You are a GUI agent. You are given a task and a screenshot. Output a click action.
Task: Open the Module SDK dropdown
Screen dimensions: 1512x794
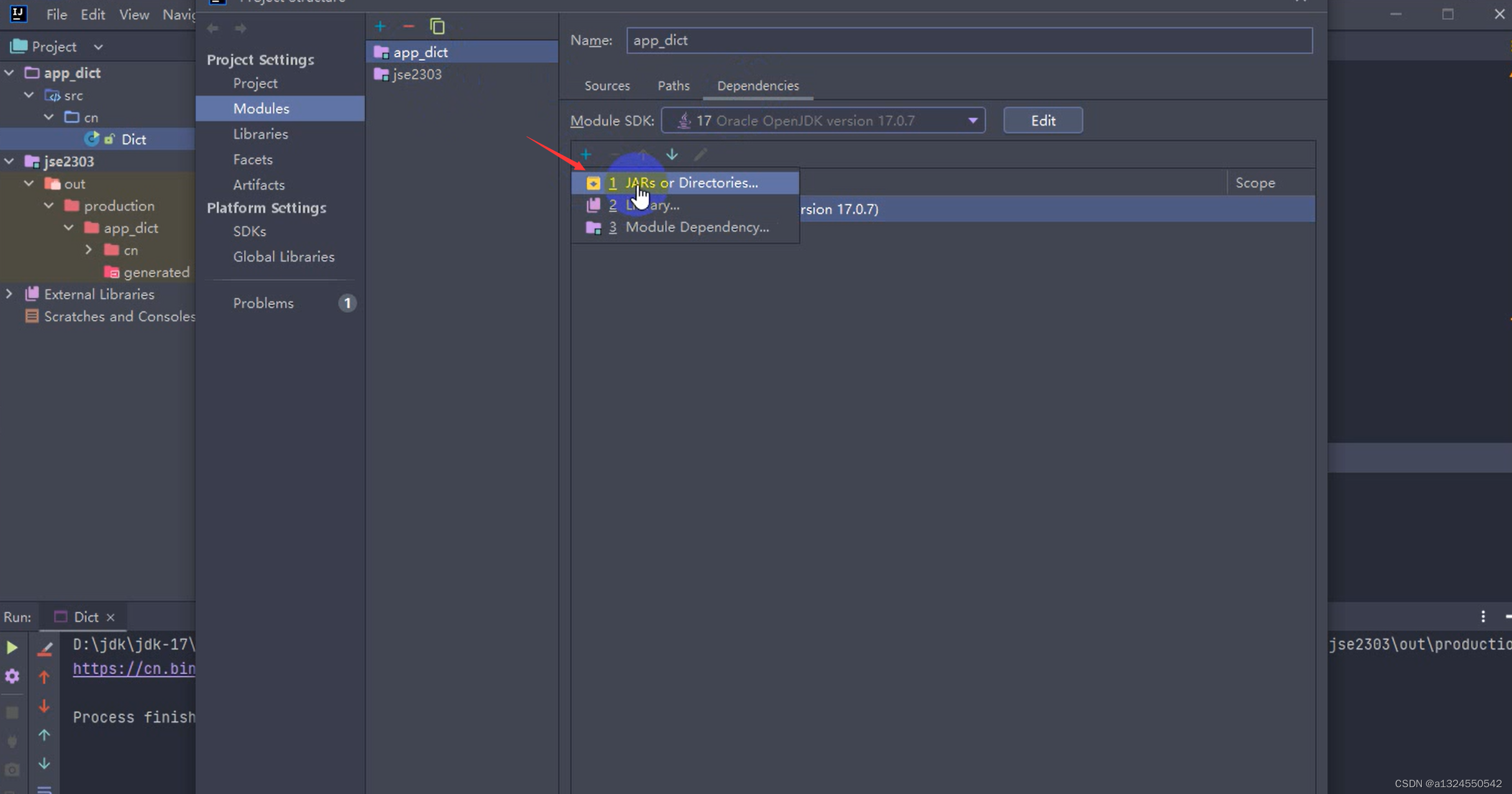pos(972,121)
